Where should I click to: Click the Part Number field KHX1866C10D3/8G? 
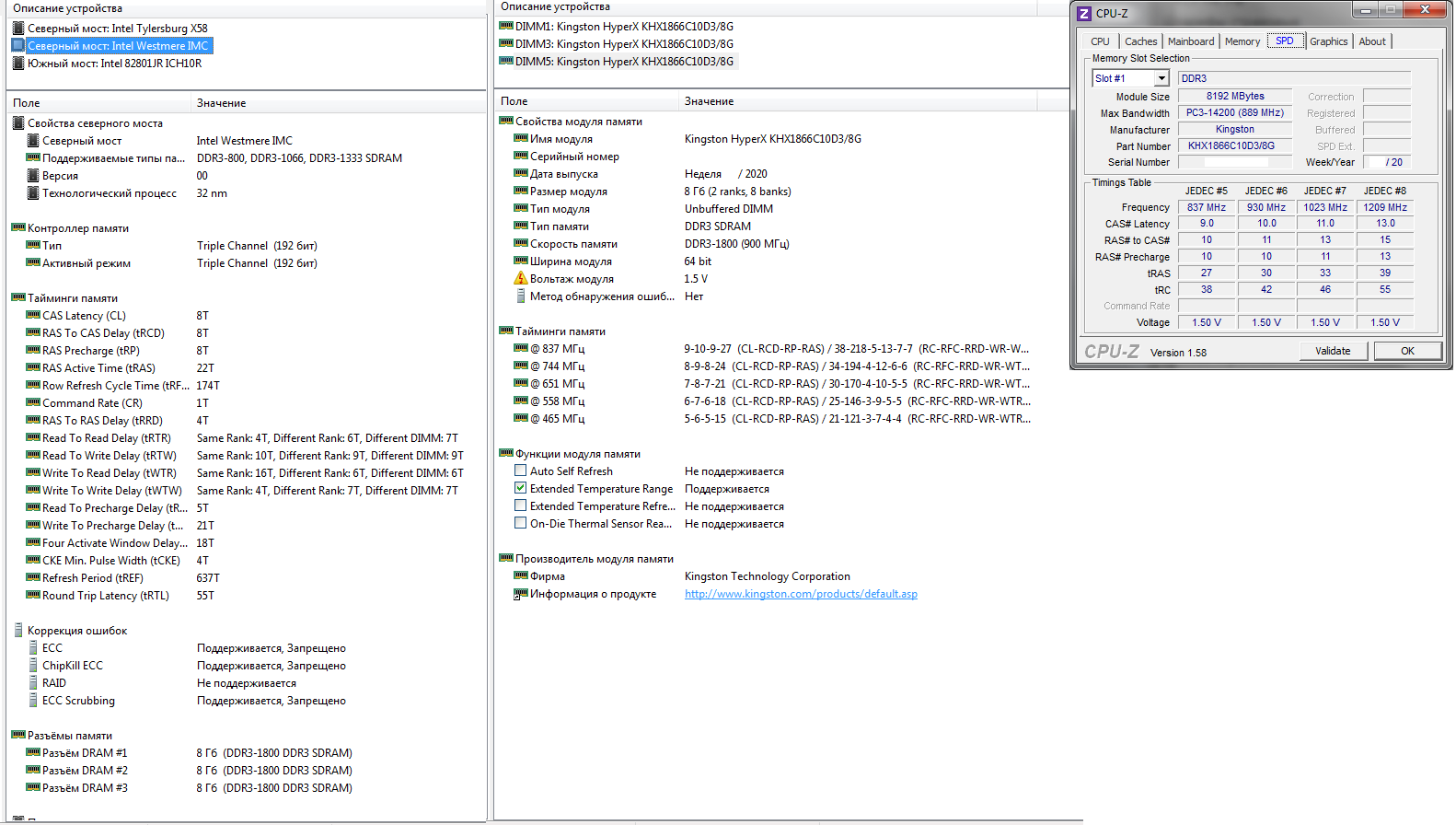coord(1235,146)
